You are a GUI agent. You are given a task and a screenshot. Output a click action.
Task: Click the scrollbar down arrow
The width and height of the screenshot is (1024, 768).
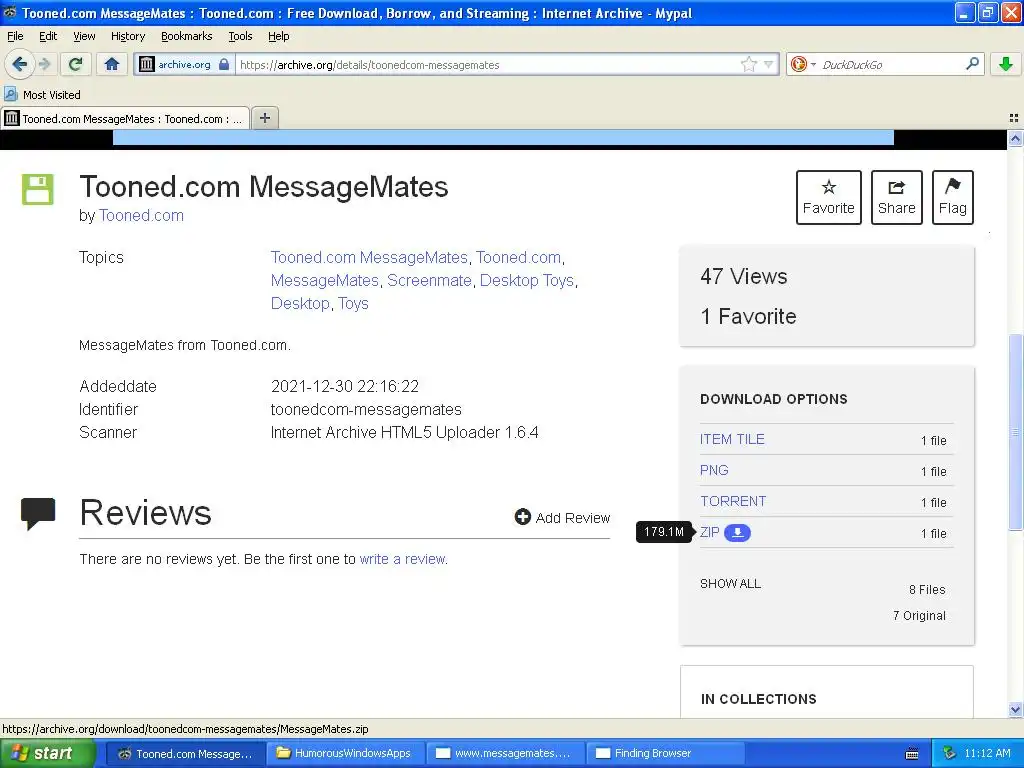pyautogui.click(x=1015, y=709)
